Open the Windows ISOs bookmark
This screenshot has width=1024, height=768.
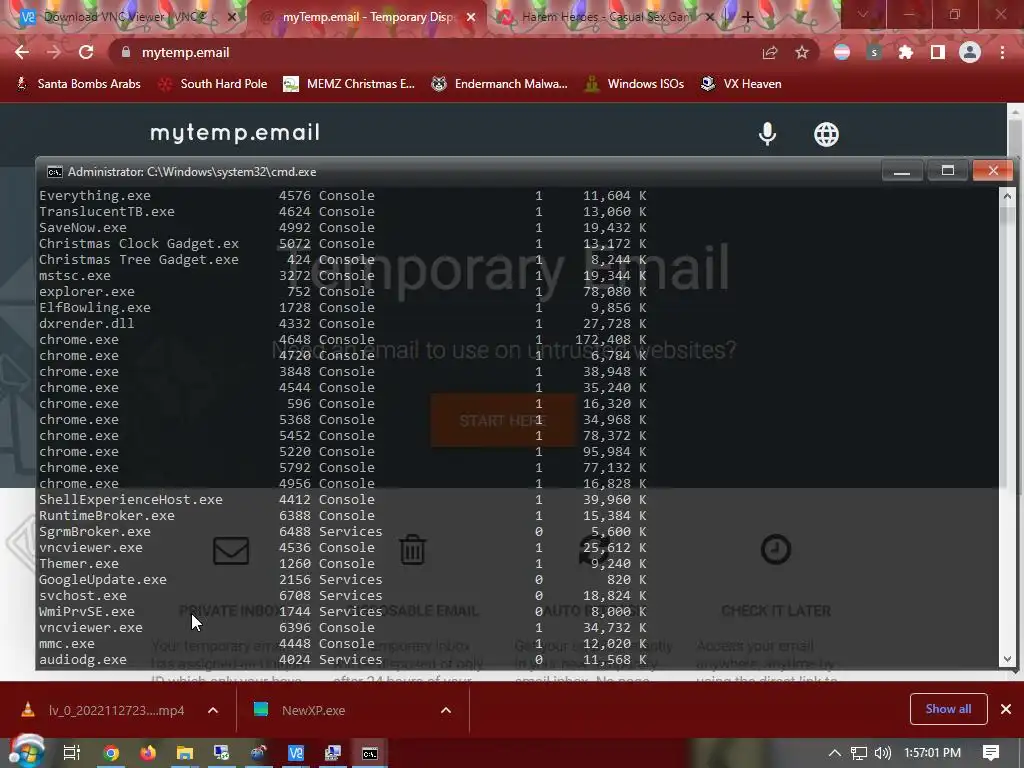(x=634, y=84)
